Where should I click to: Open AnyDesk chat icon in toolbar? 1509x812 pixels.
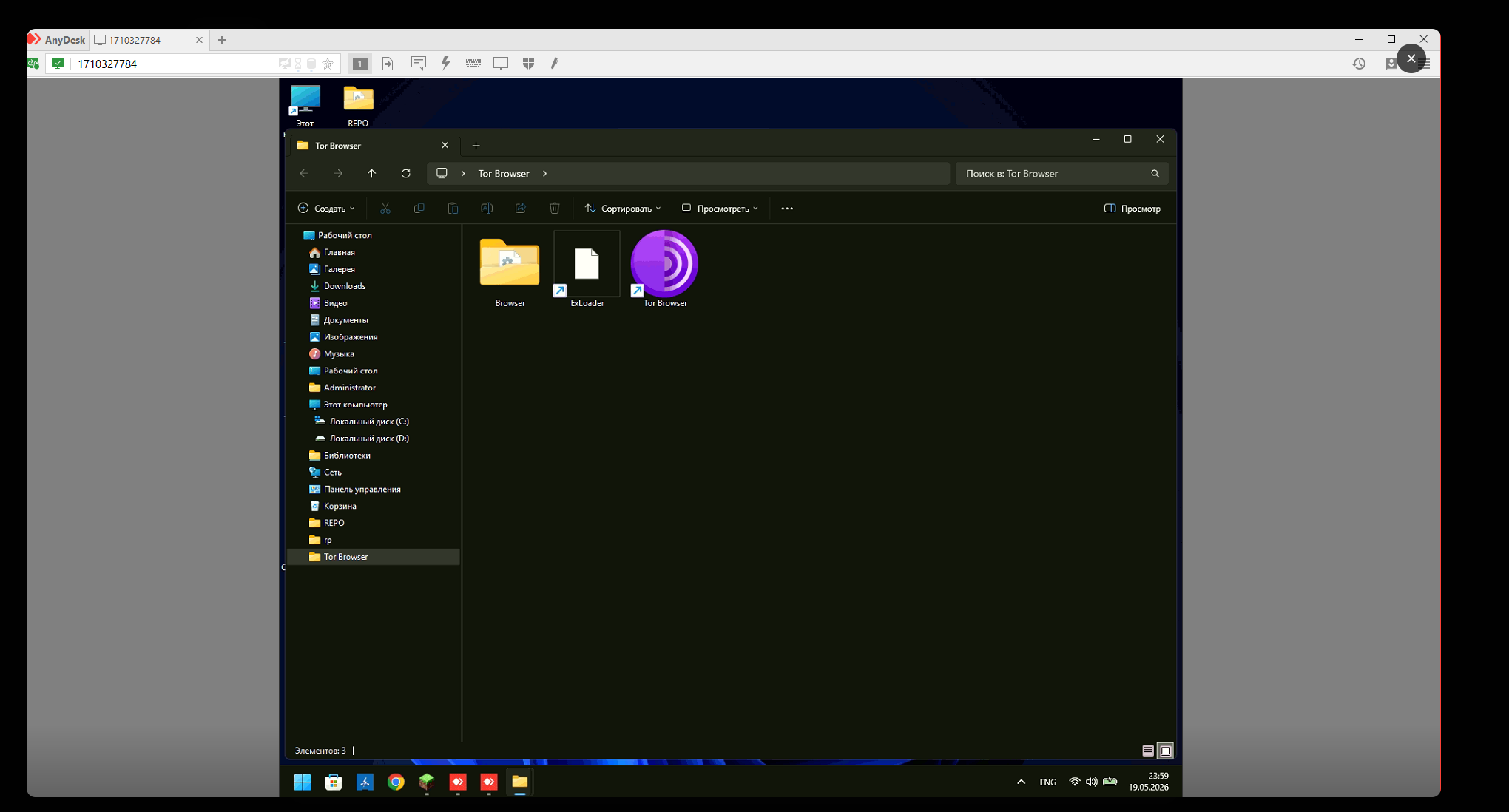click(418, 64)
